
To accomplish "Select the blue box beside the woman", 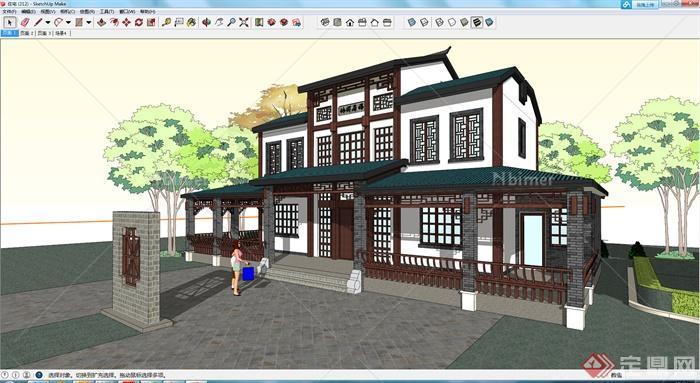I will point(248,273).
